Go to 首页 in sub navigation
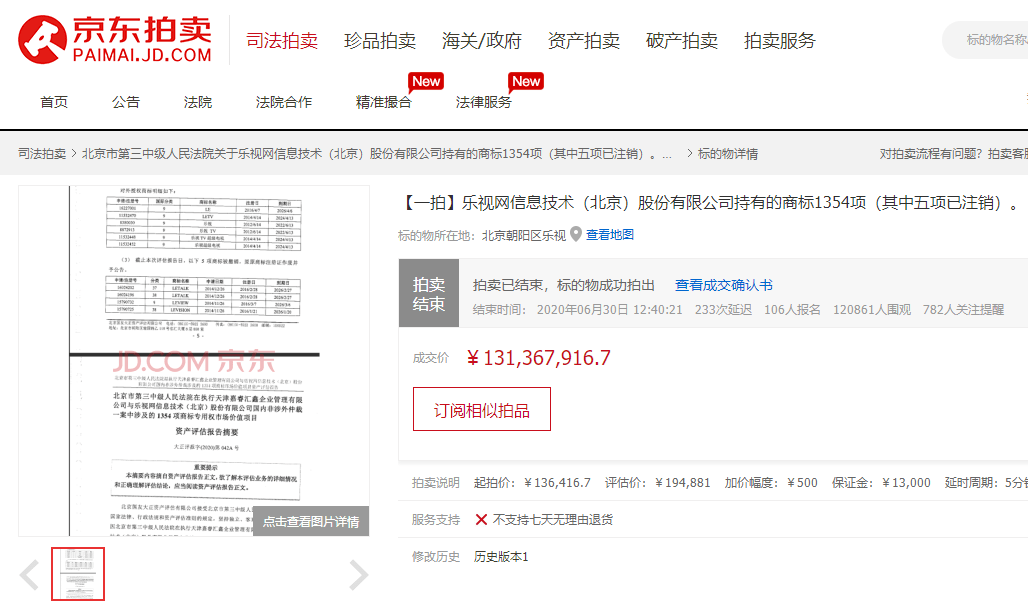This screenshot has width=1028, height=609. tap(54, 102)
